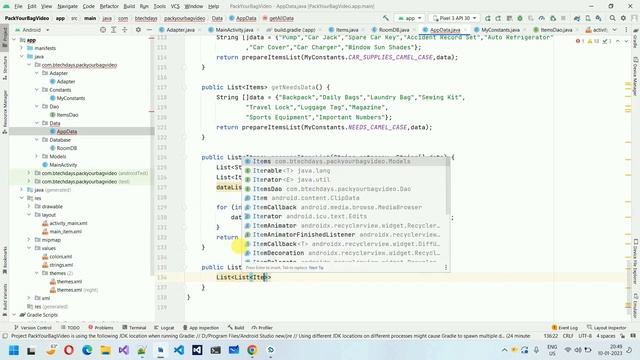Open the SDK Manager toolbar icon
This screenshot has width=640, height=360.
pos(598,18)
